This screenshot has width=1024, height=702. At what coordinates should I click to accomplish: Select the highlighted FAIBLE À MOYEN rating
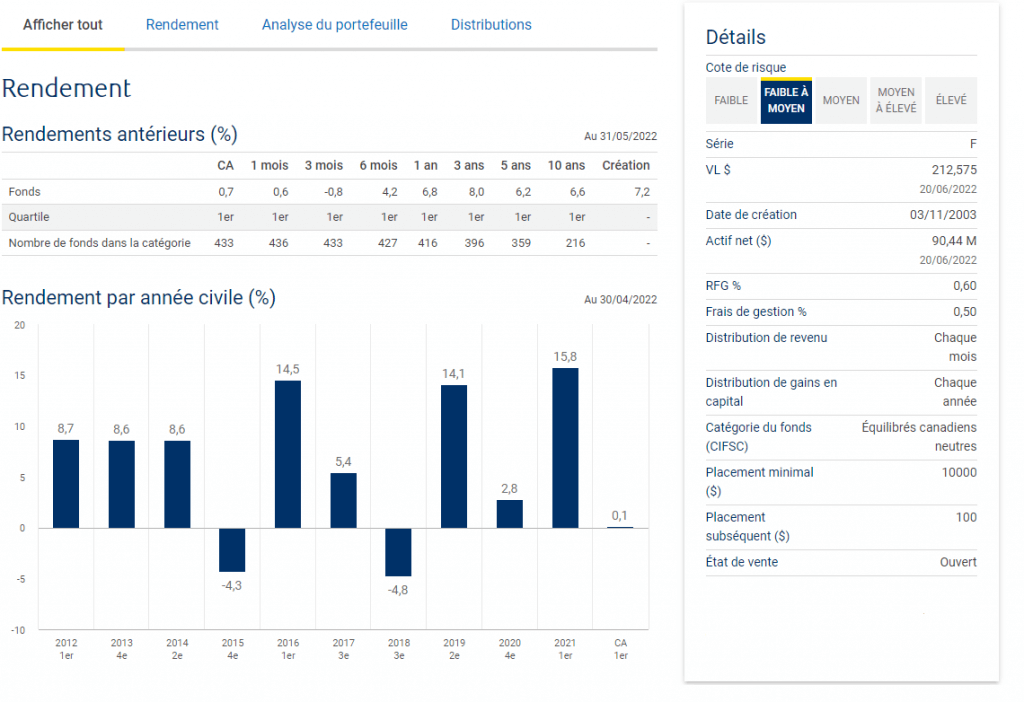tap(786, 101)
